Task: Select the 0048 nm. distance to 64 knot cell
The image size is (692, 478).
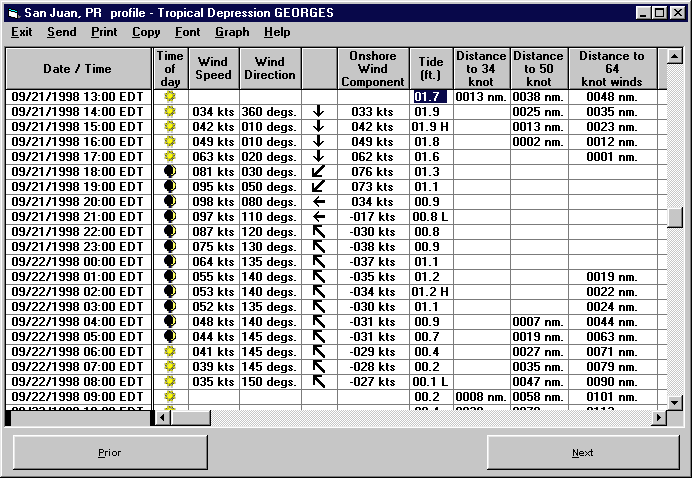Action: [613, 97]
